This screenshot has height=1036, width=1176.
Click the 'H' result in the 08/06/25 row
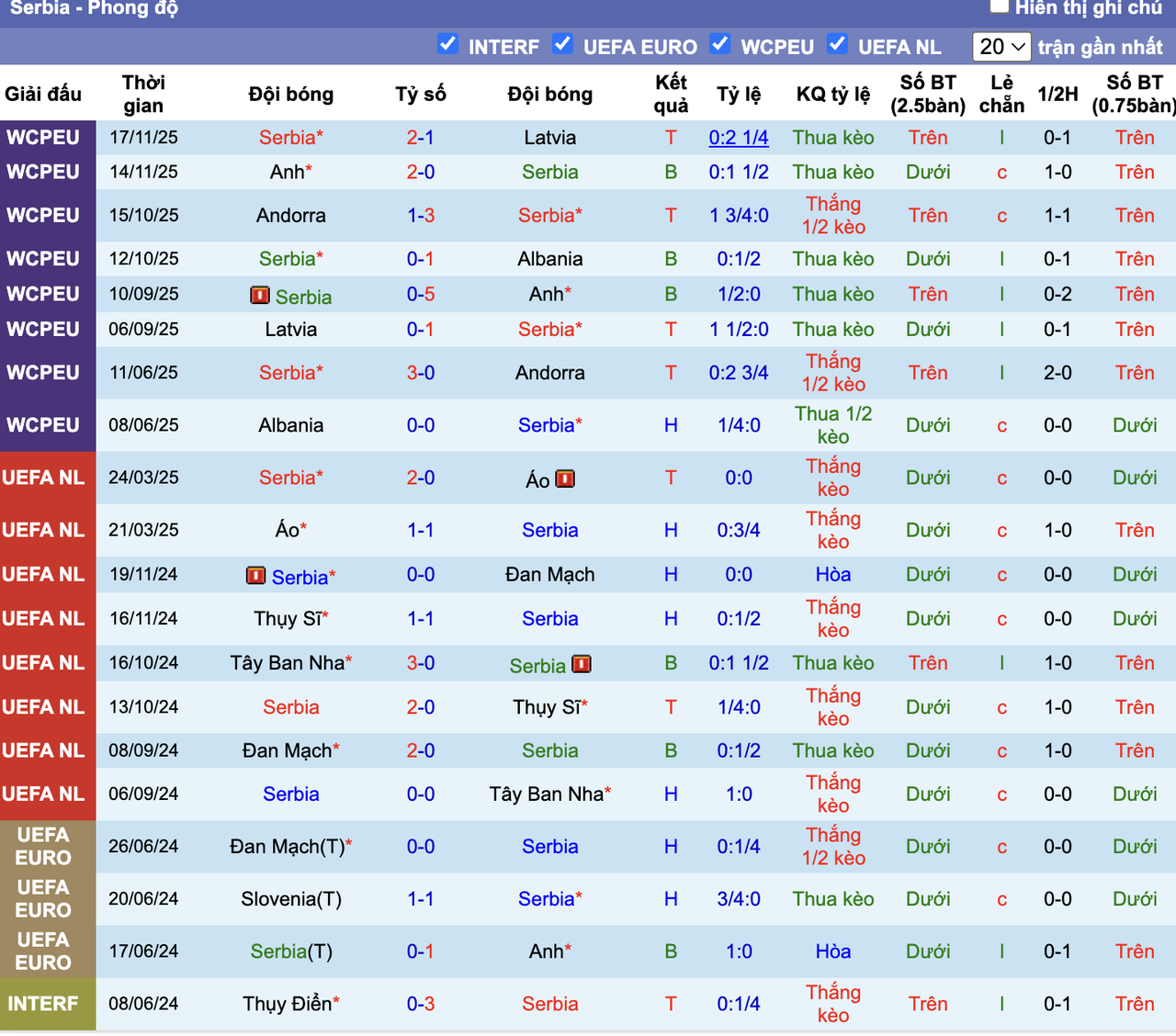coord(671,425)
